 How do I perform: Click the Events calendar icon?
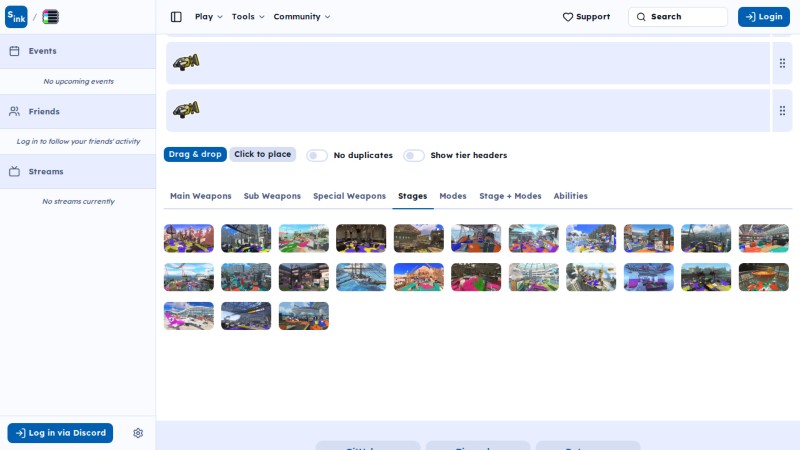[x=14, y=51]
